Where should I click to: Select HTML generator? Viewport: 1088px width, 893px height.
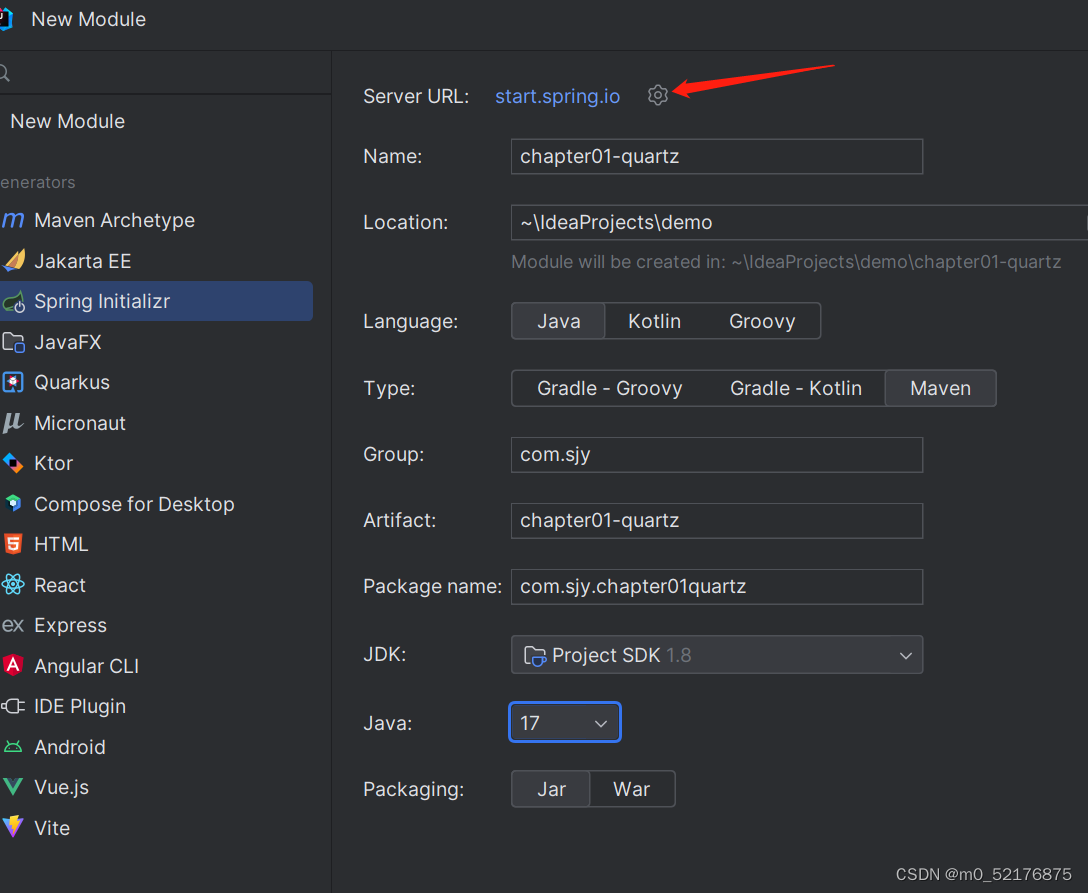coord(156,544)
